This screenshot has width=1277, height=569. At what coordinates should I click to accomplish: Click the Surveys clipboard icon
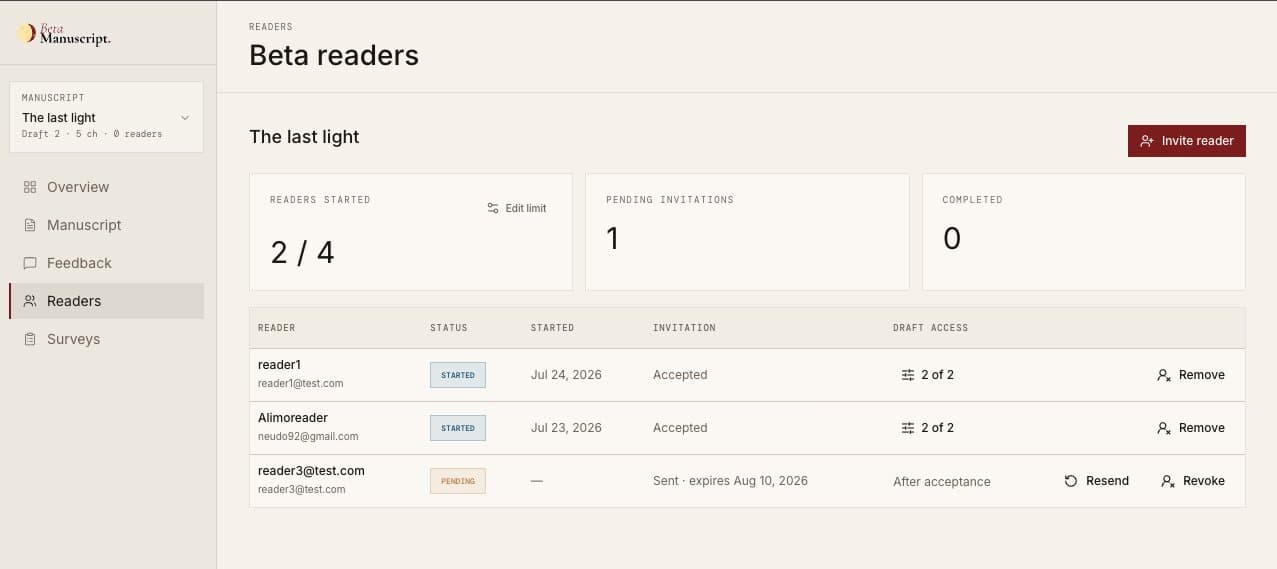click(x=30, y=339)
